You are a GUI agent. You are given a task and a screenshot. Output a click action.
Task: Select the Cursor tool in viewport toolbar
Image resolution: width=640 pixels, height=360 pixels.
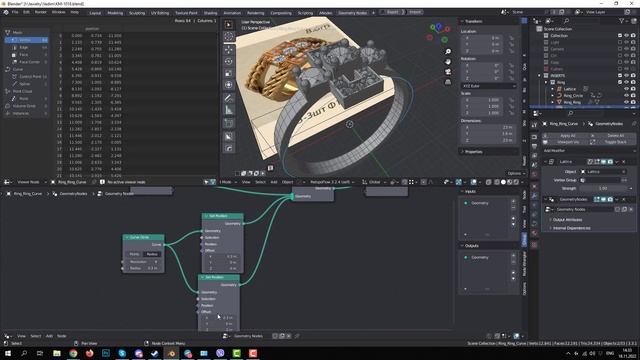pyautogui.click(x=229, y=37)
